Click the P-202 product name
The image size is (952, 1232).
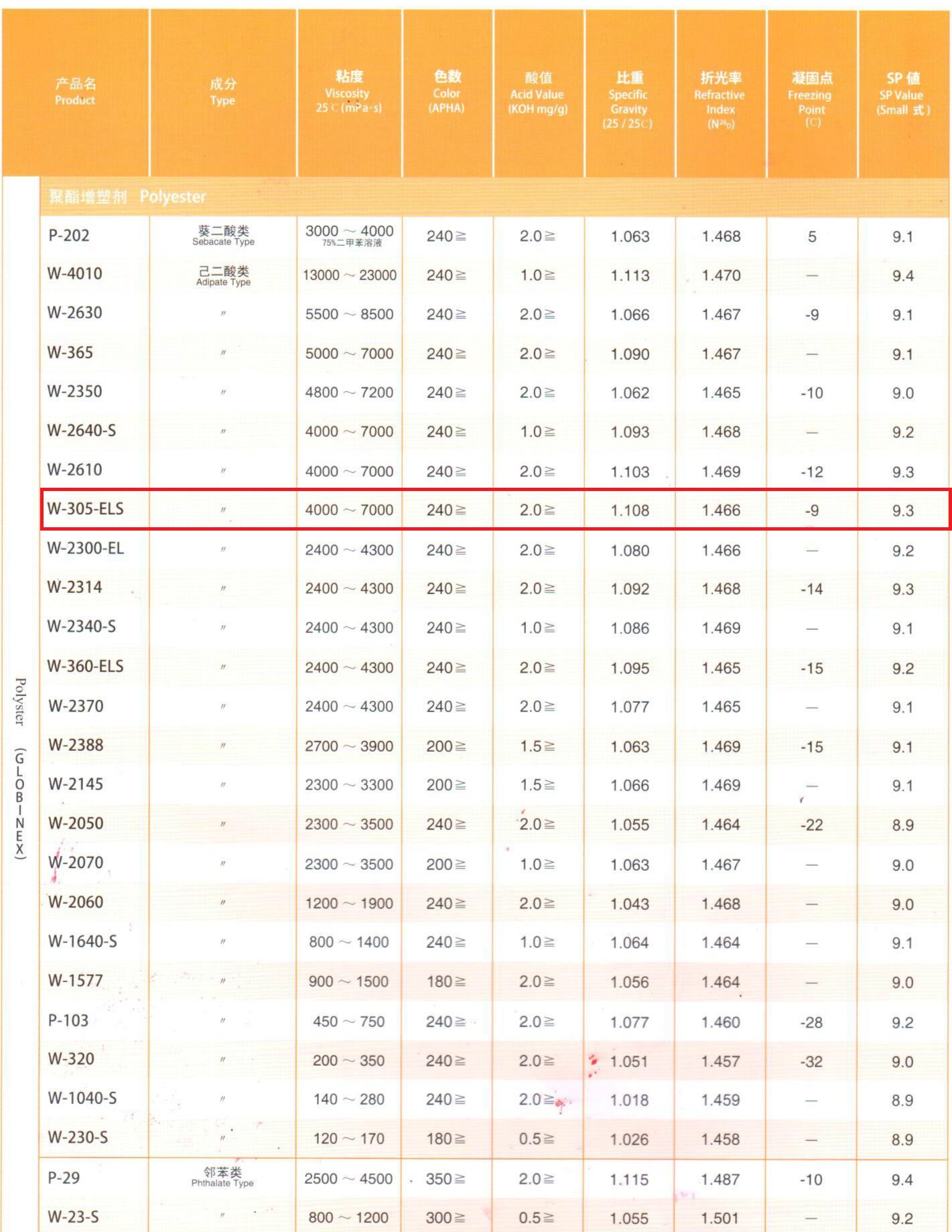click(x=69, y=236)
